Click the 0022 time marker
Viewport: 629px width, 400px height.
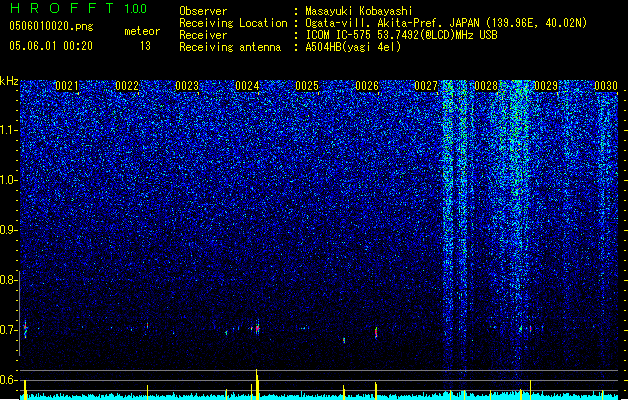tap(127, 86)
